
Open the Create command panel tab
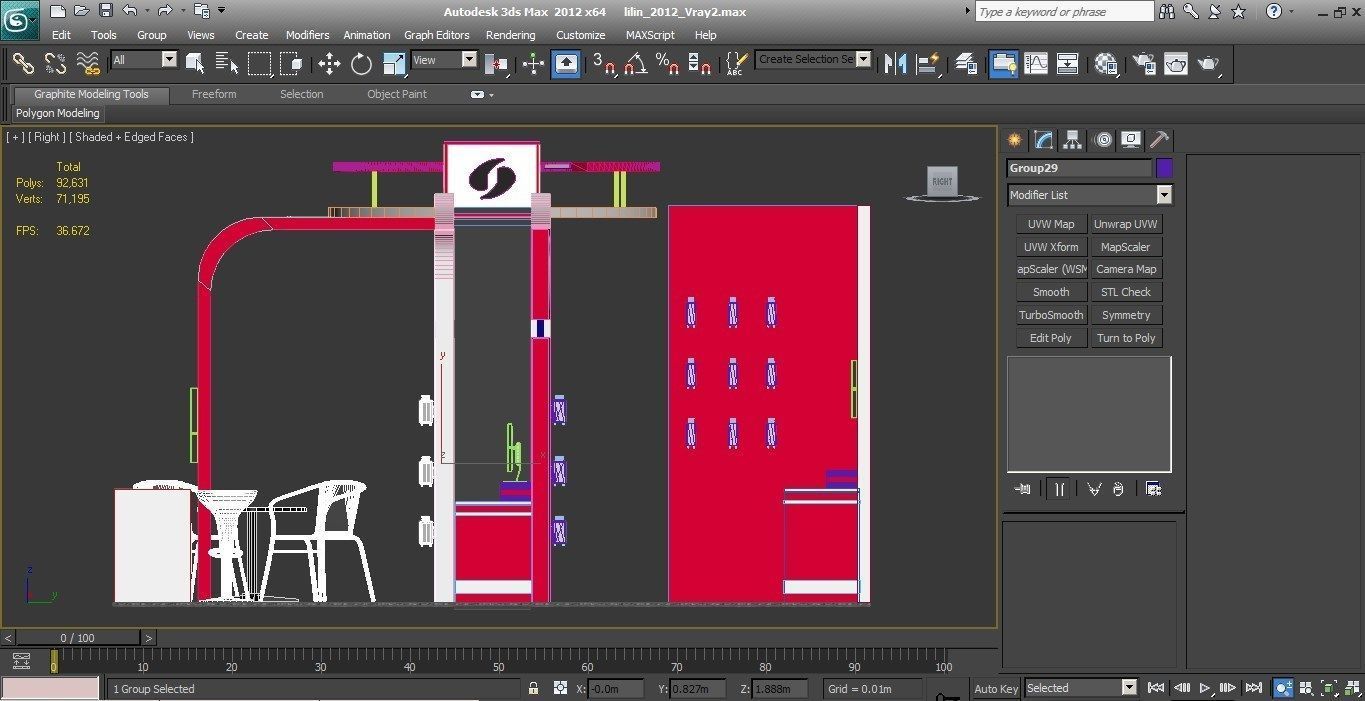pos(1015,140)
